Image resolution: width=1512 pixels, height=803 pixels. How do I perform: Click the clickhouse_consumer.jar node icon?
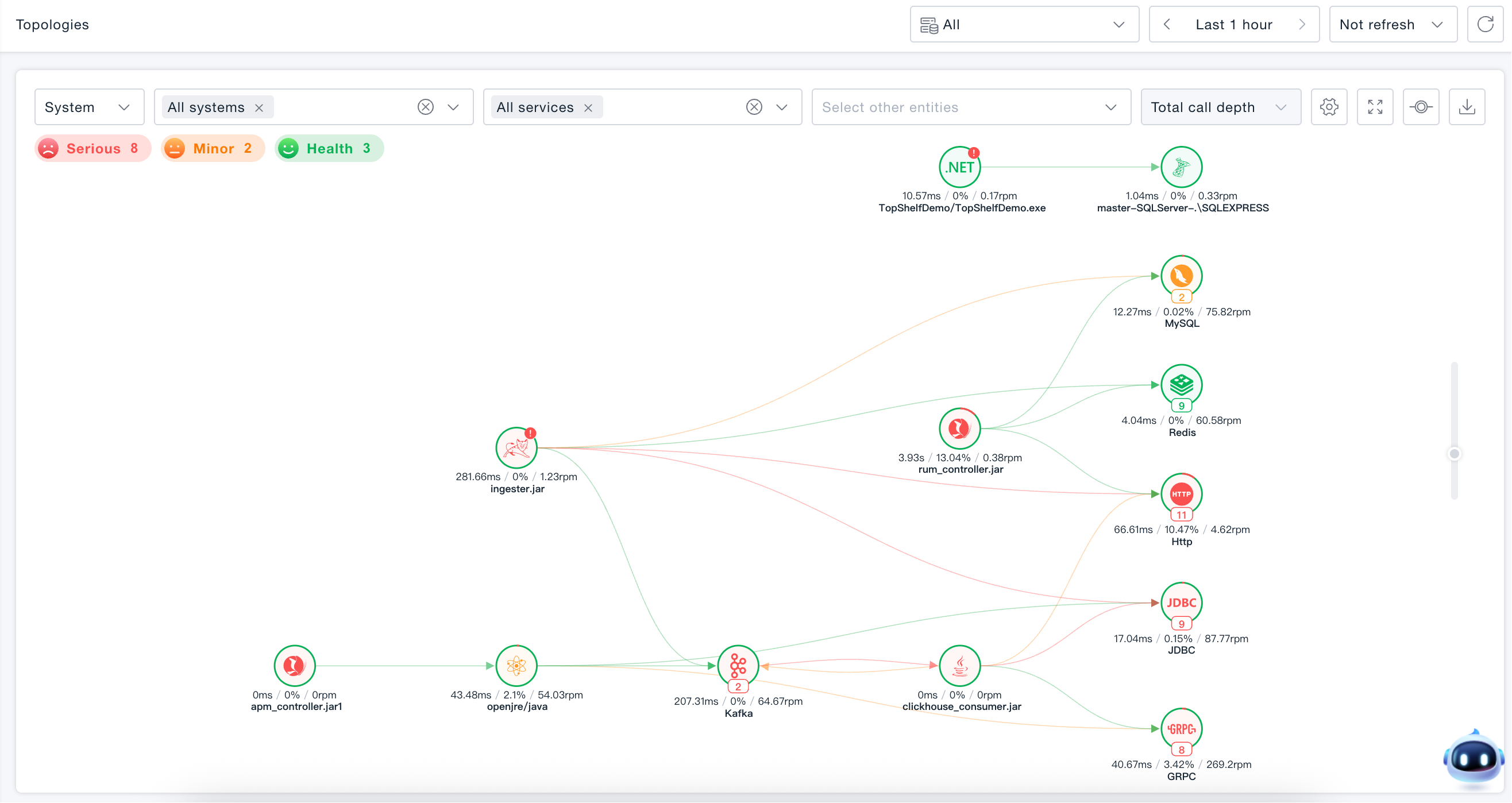point(960,666)
